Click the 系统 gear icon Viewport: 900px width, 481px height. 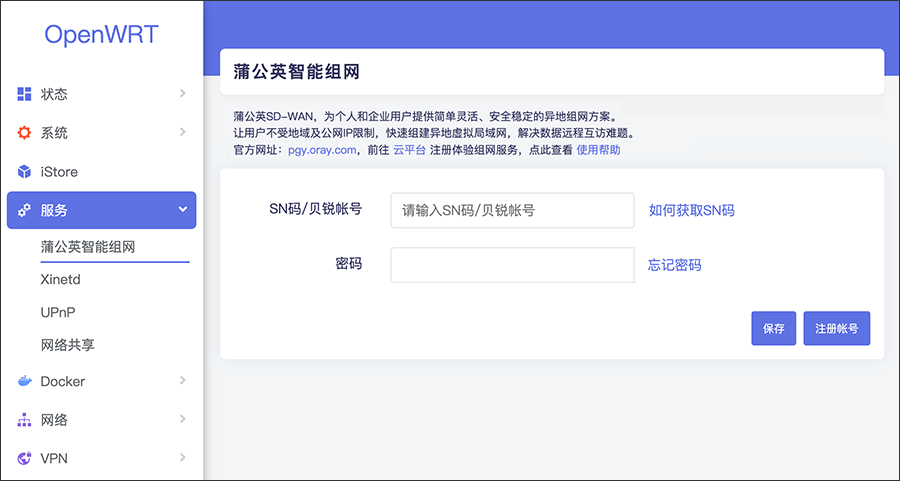coord(24,133)
